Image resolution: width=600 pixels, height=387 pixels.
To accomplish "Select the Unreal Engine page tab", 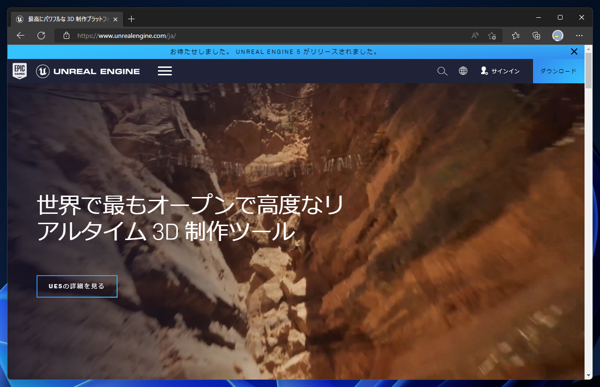I will (67, 19).
